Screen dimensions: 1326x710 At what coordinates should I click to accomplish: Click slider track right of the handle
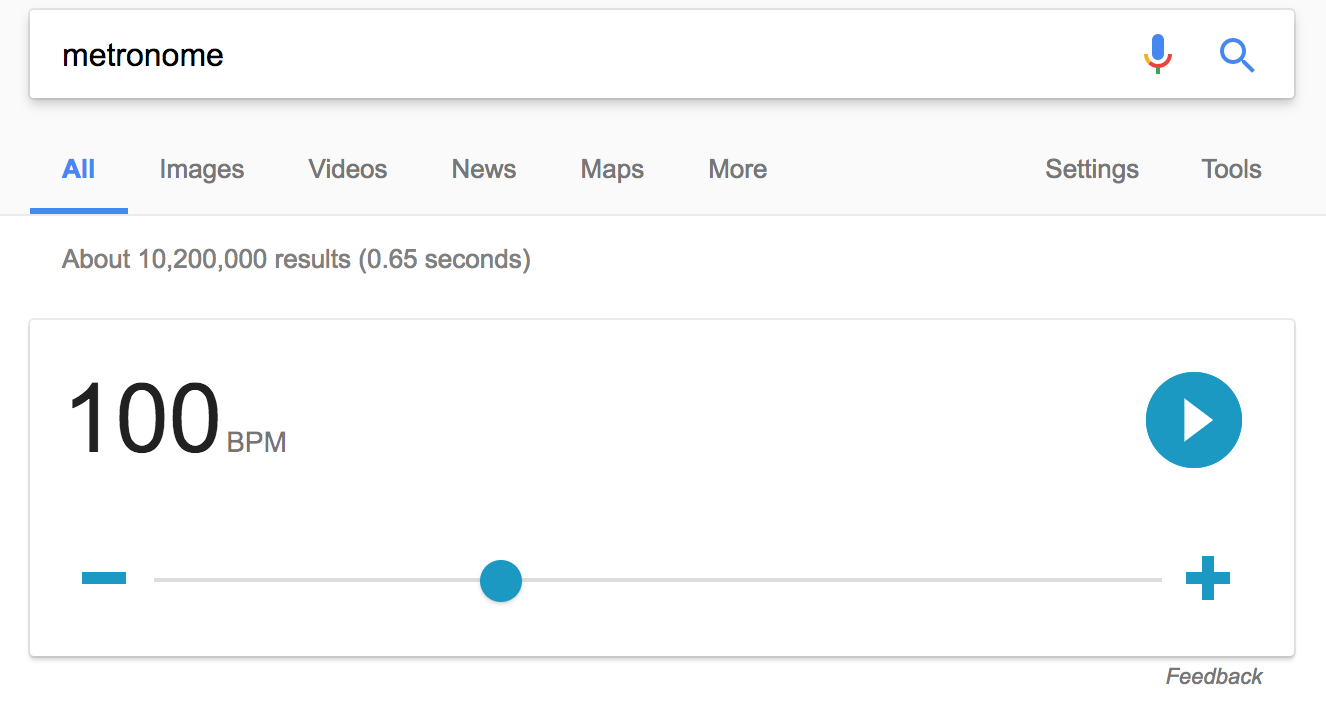point(842,580)
